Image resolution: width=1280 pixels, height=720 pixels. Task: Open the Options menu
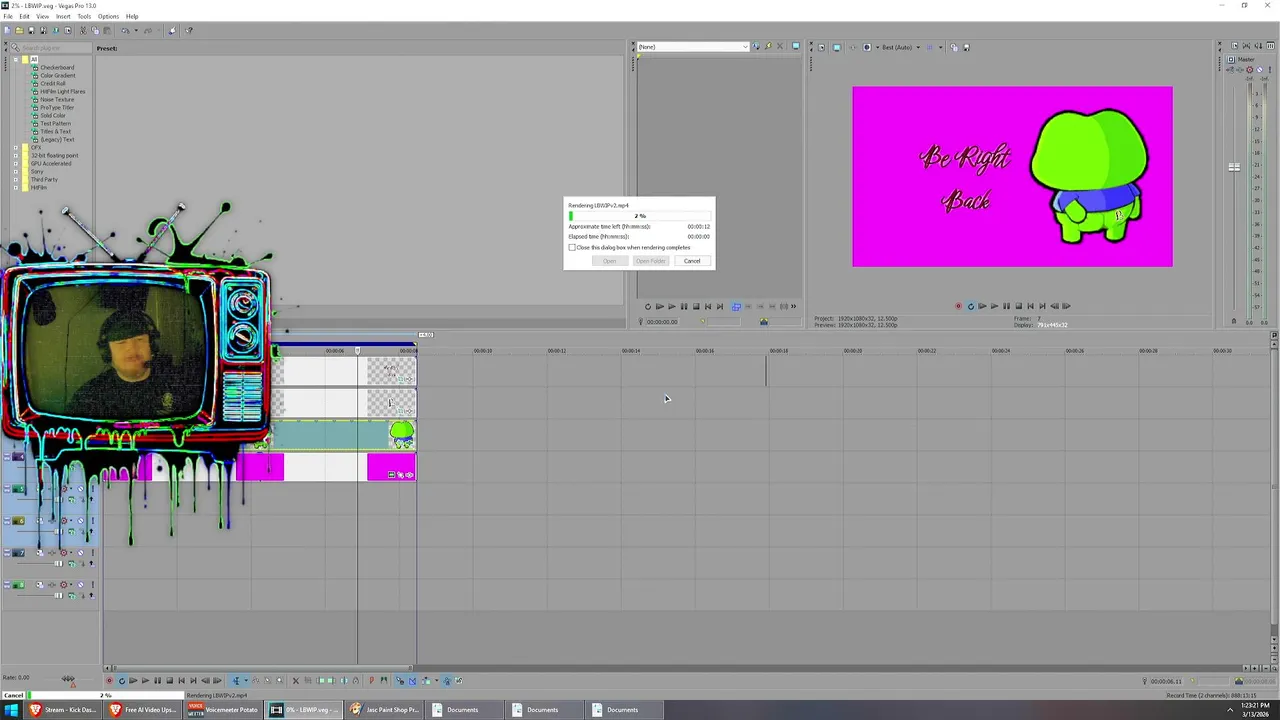tap(108, 16)
